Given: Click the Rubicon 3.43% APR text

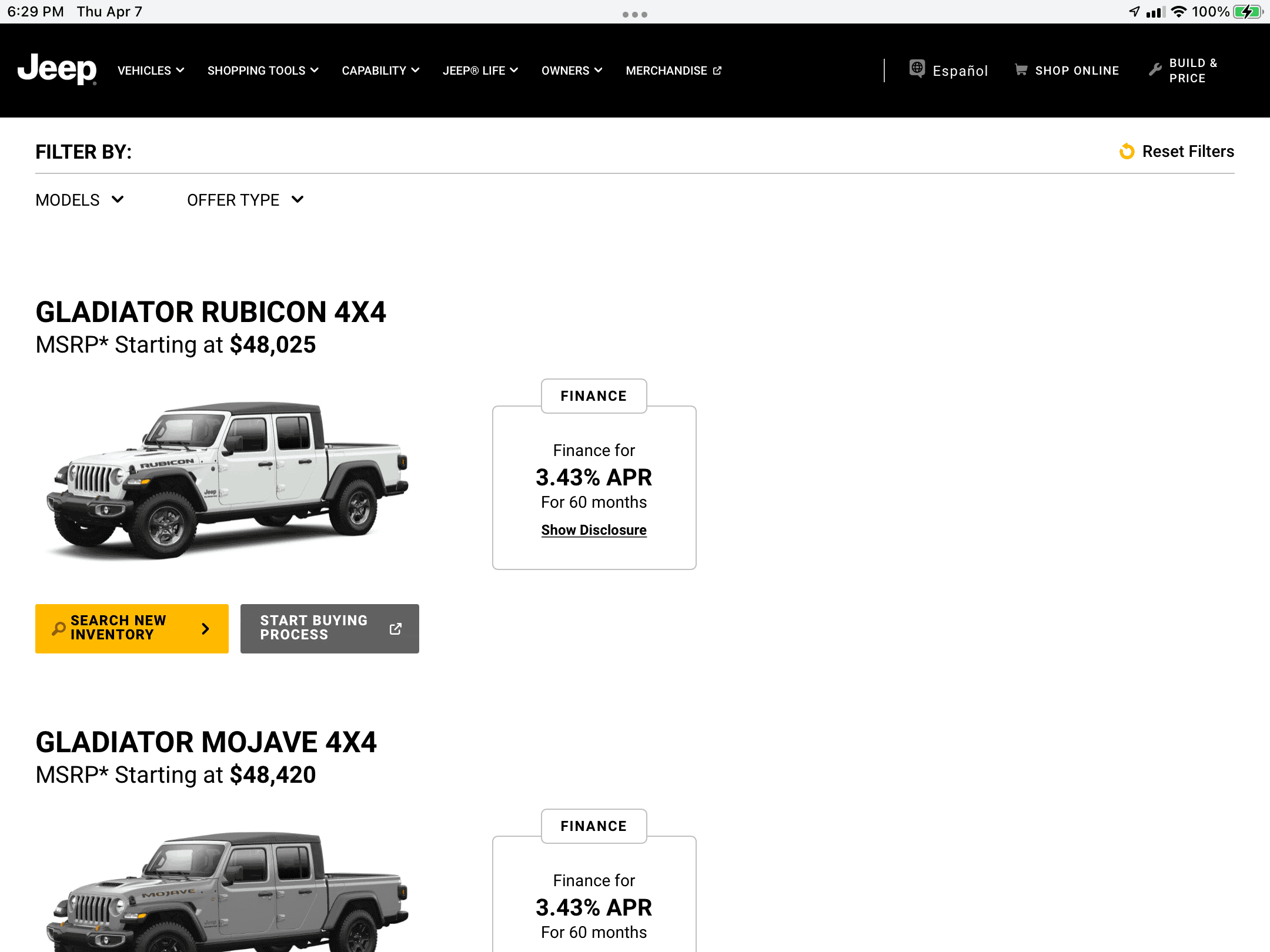Looking at the screenshot, I should click(594, 477).
